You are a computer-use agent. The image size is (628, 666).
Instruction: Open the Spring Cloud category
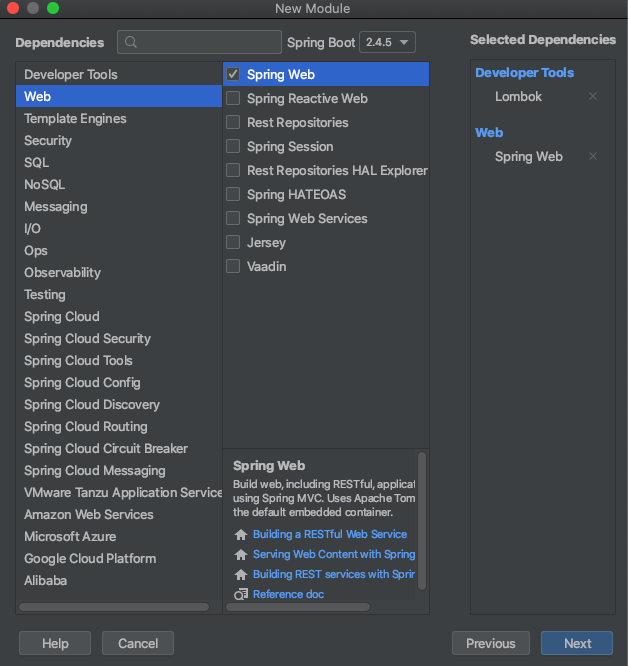point(119,316)
